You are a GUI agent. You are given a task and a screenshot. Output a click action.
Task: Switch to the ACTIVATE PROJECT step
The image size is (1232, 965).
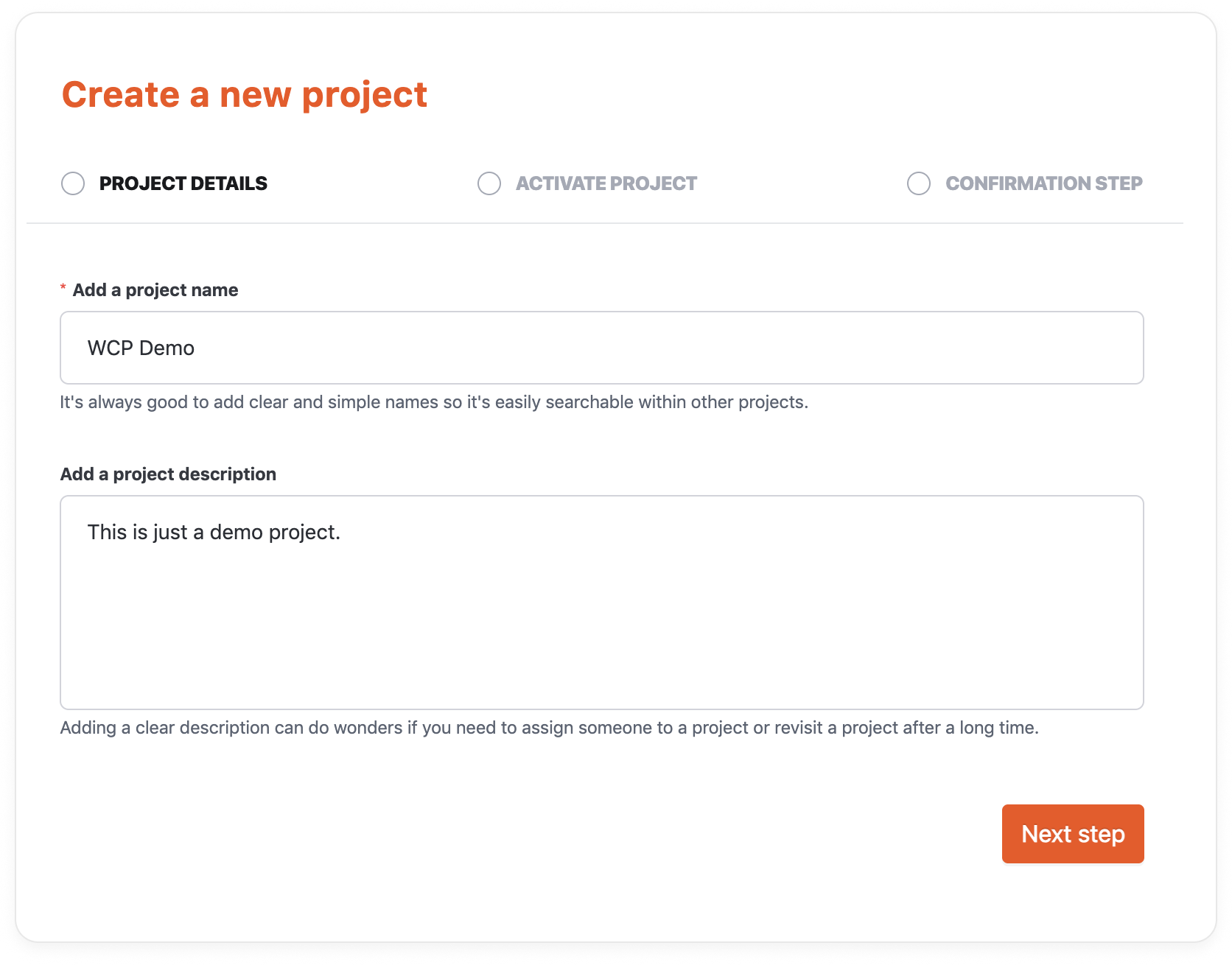606,183
